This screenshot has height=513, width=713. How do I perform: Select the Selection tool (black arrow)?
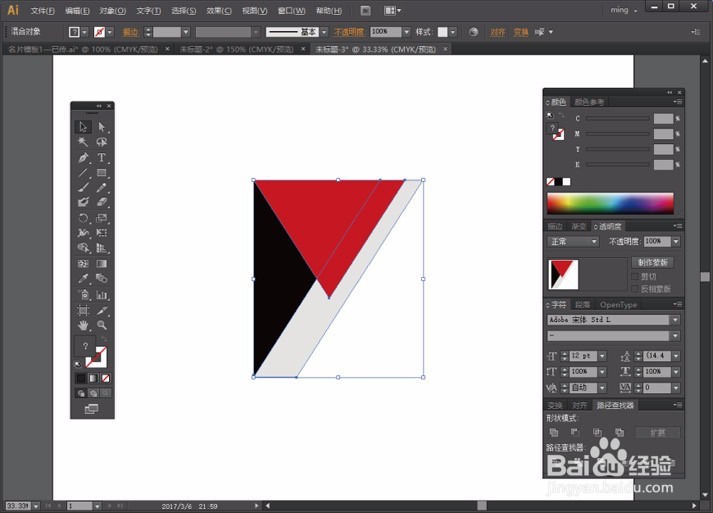83,127
